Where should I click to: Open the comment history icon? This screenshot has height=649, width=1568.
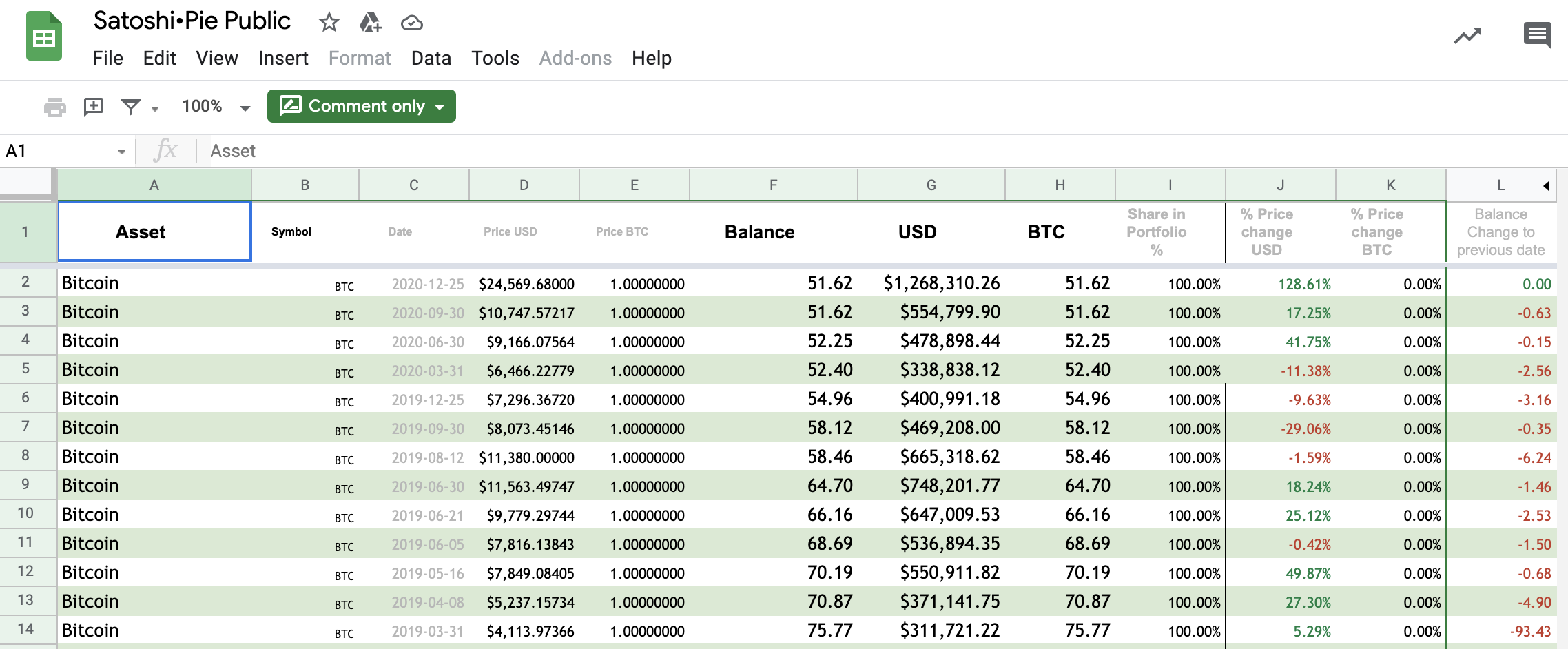point(1537,34)
